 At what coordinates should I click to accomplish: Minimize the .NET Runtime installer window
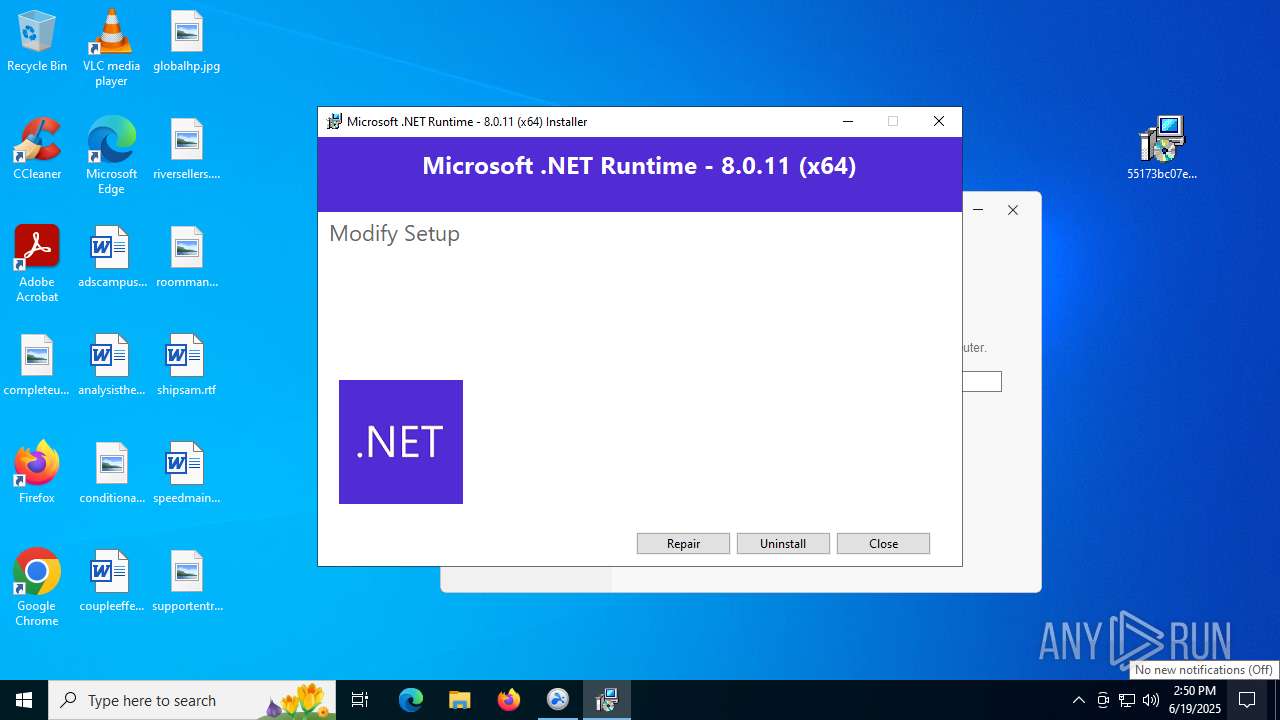(848, 121)
